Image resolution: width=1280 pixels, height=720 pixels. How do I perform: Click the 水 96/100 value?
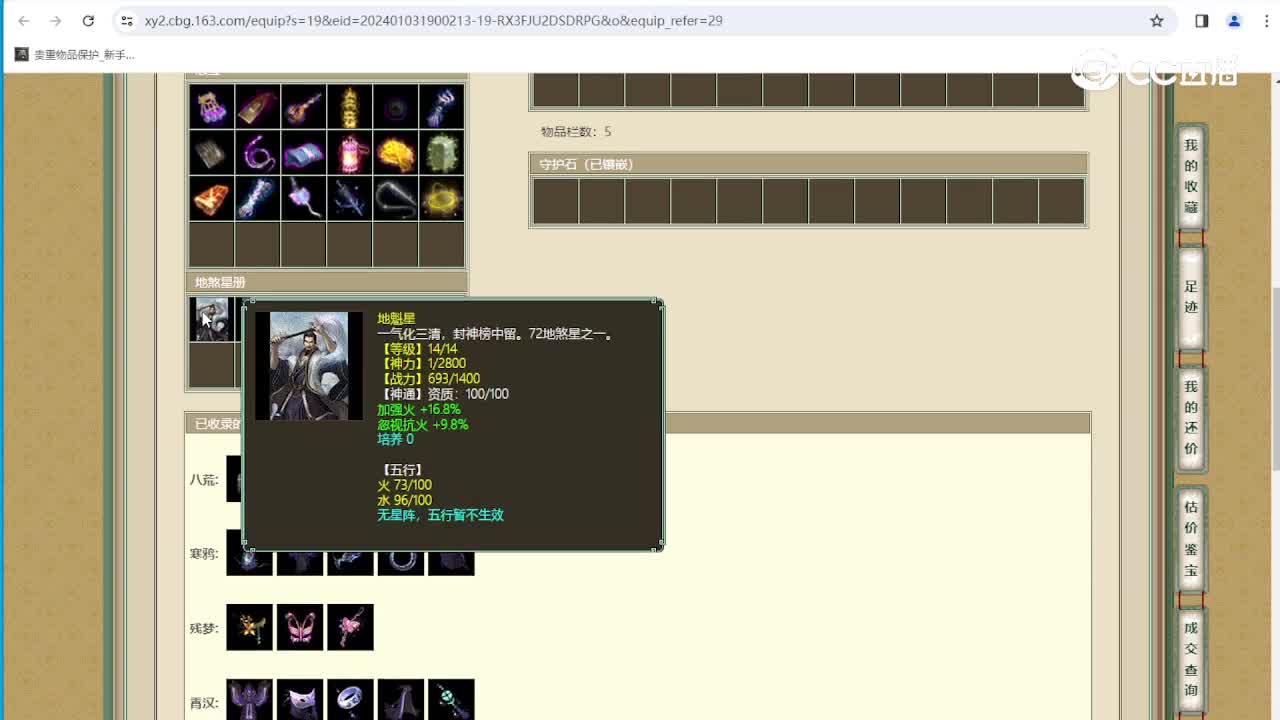coord(405,500)
